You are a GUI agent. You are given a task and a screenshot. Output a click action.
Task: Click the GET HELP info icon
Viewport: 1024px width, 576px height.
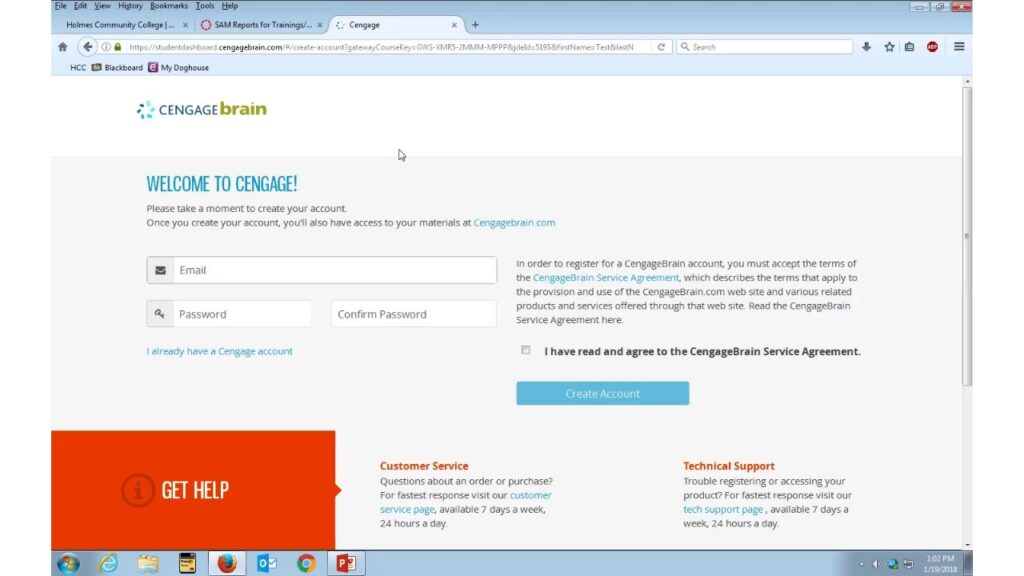pos(137,490)
